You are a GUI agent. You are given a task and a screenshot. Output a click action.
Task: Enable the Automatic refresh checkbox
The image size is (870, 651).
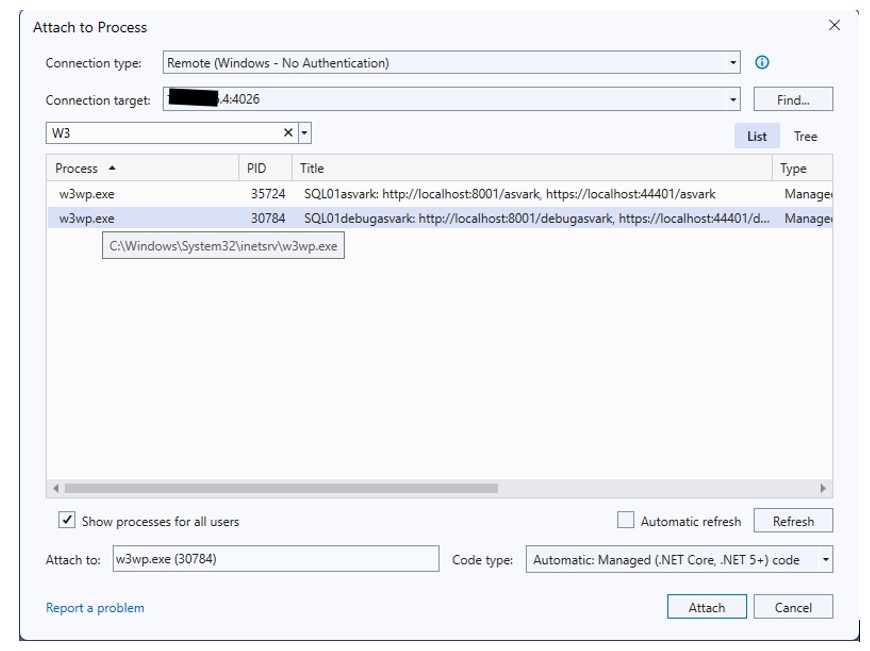(626, 521)
